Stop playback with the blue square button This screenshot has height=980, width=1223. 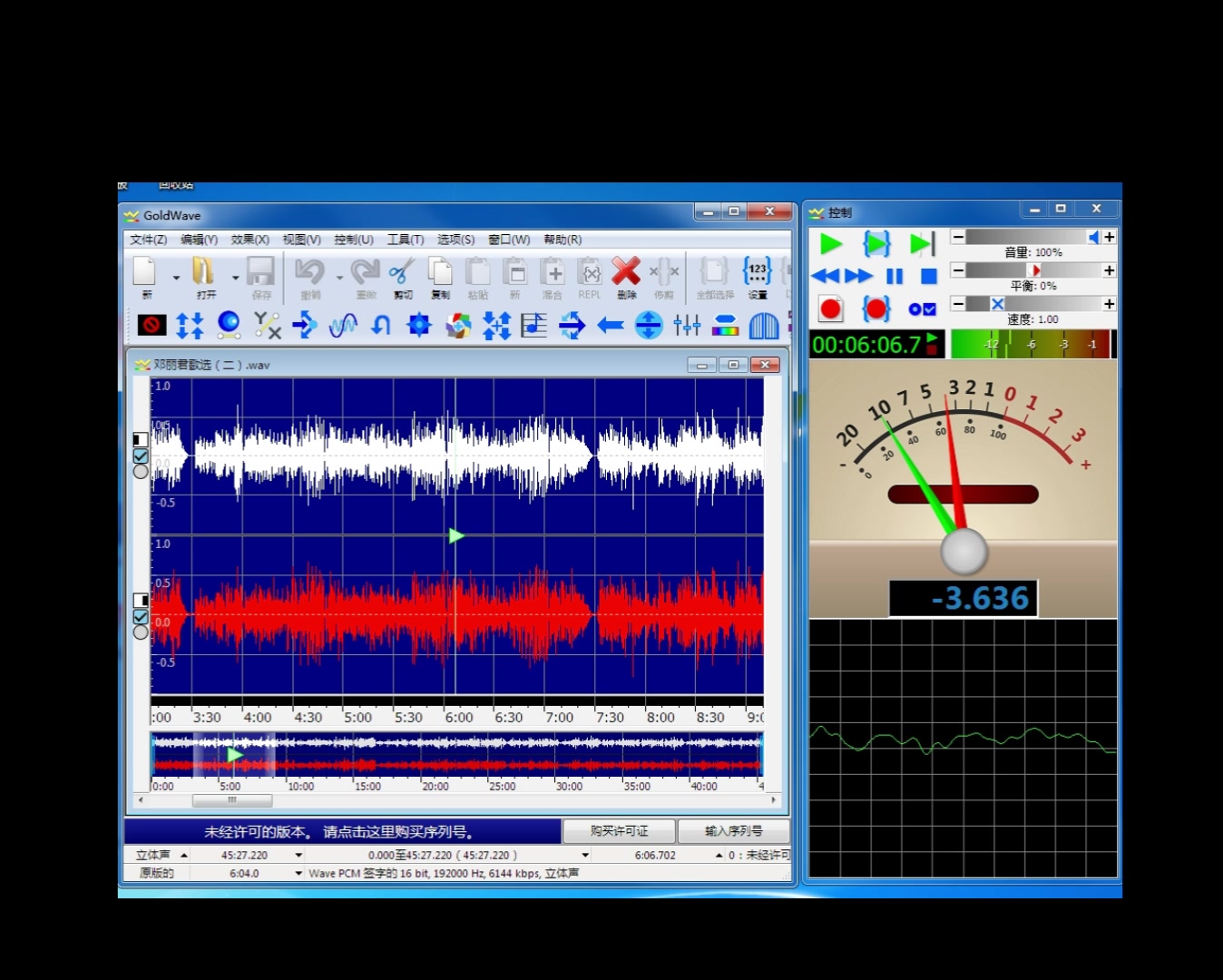tap(929, 276)
